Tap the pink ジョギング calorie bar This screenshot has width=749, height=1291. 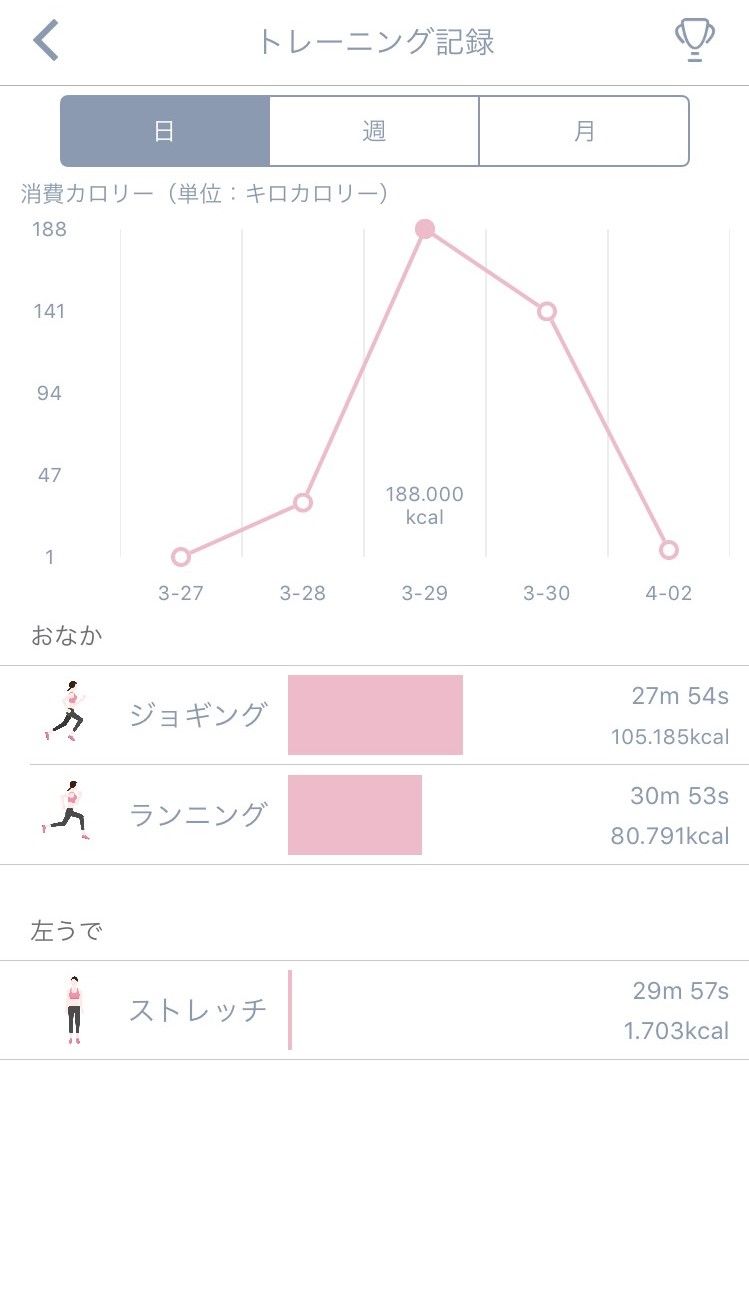coord(375,715)
